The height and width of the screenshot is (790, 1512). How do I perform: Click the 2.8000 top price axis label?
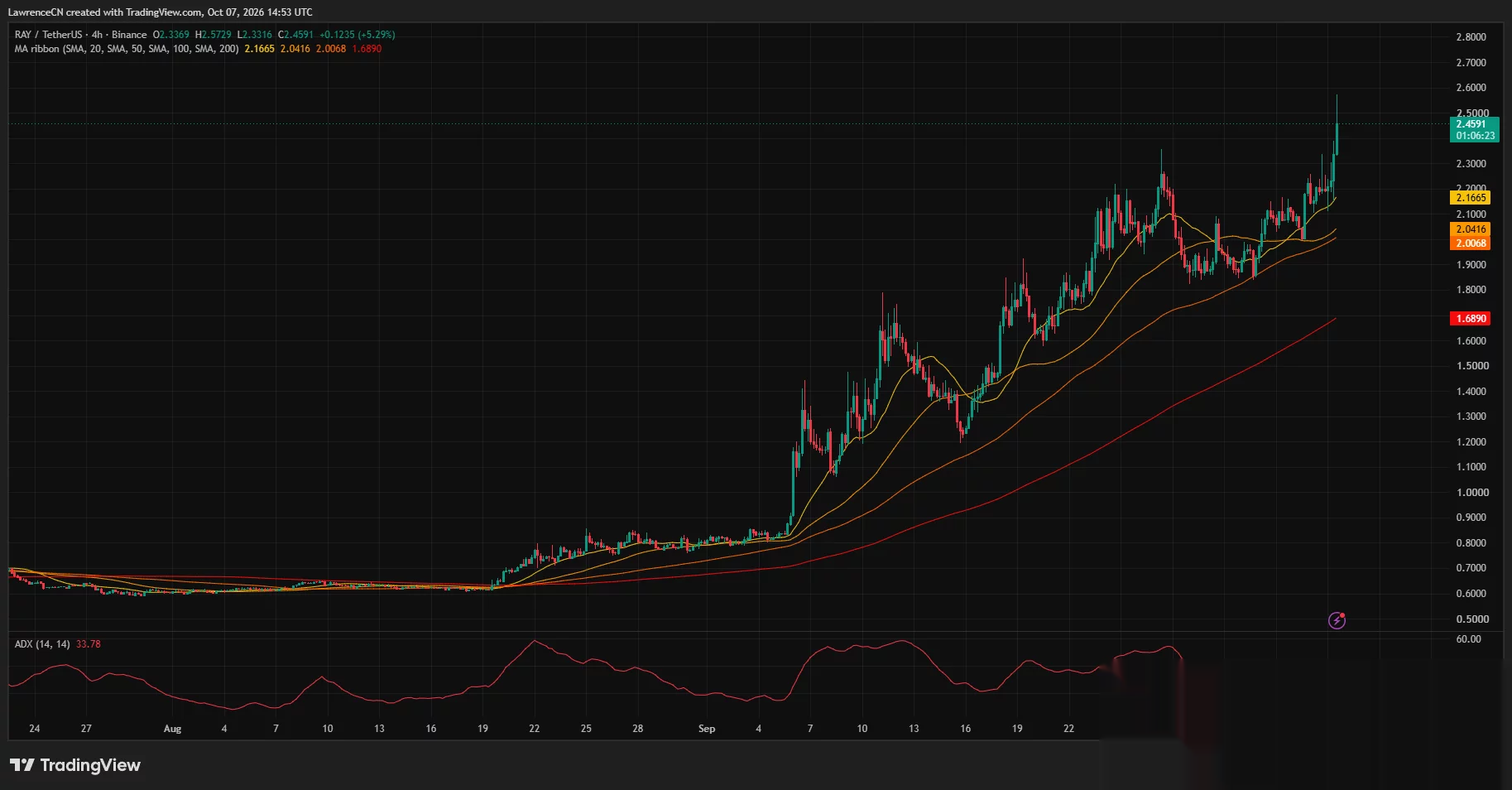1471,37
